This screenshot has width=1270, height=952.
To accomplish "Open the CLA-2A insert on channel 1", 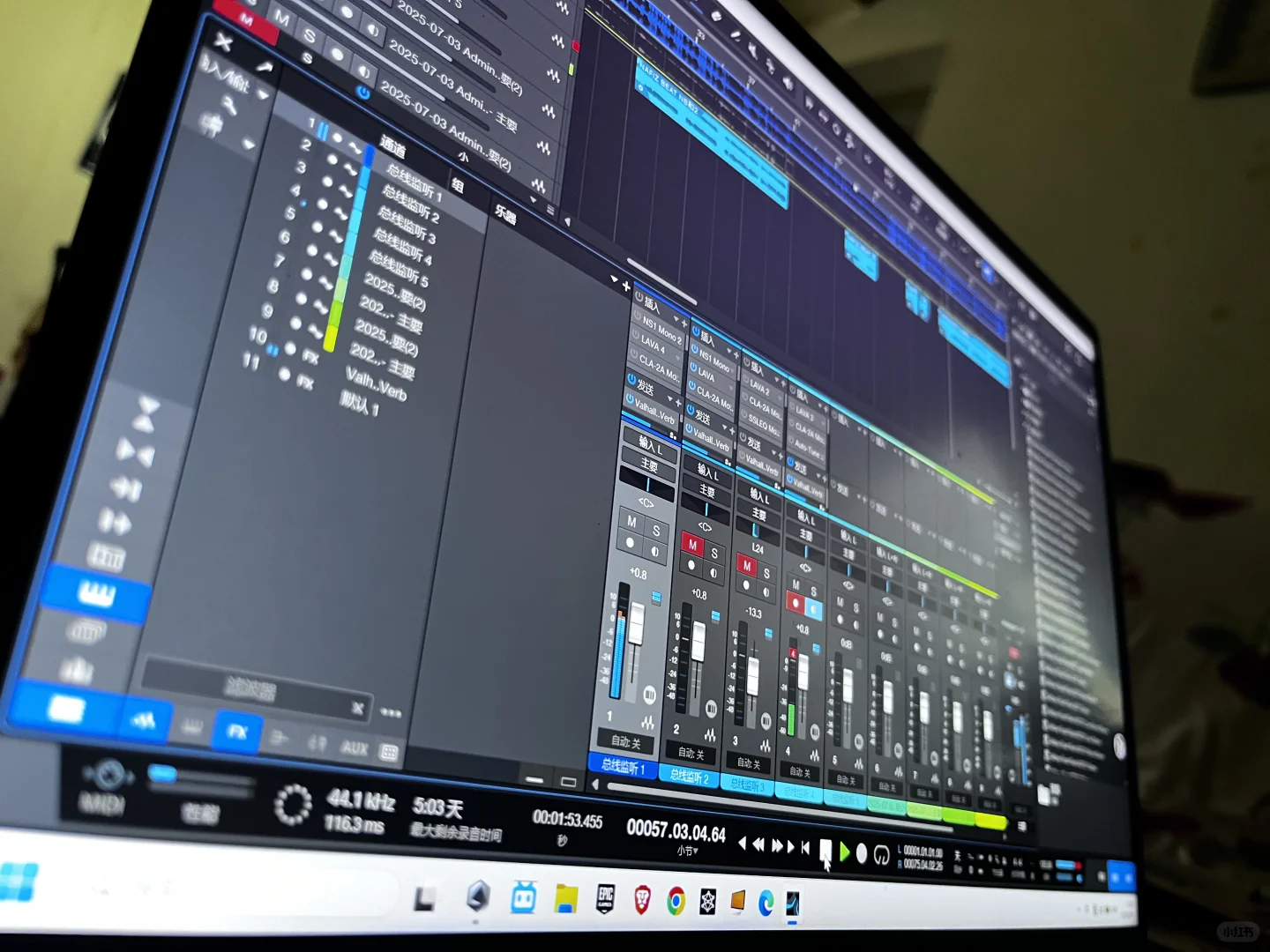I will (x=656, y=368).
